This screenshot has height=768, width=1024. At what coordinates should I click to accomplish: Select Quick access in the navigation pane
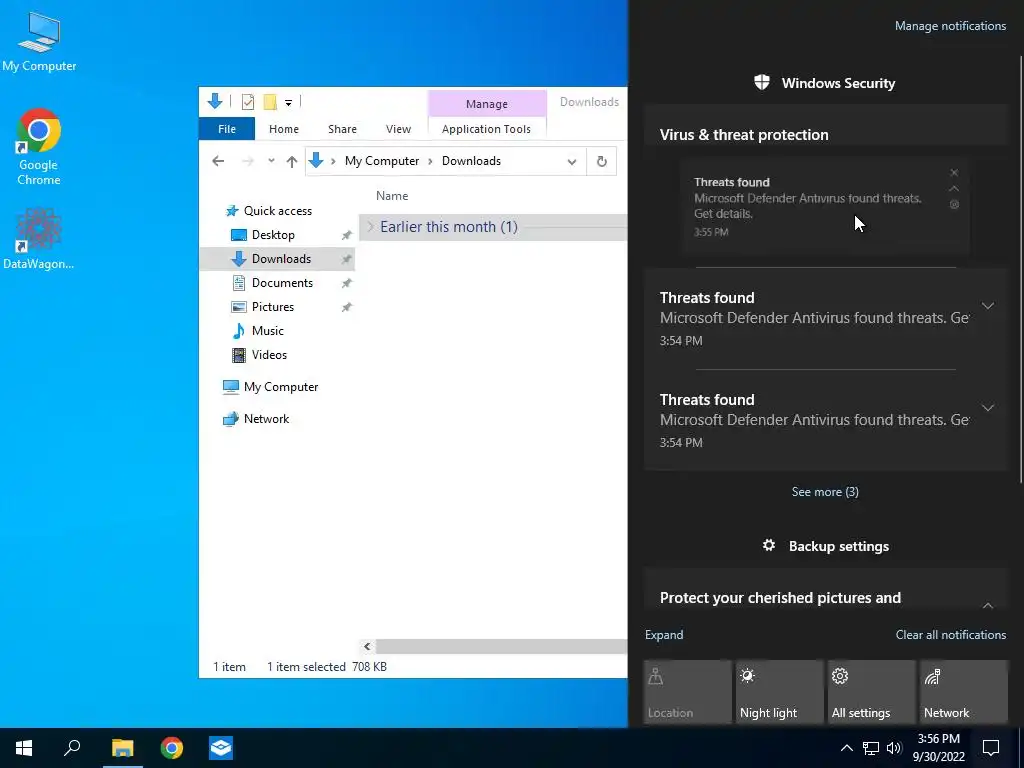click(278, 210)
